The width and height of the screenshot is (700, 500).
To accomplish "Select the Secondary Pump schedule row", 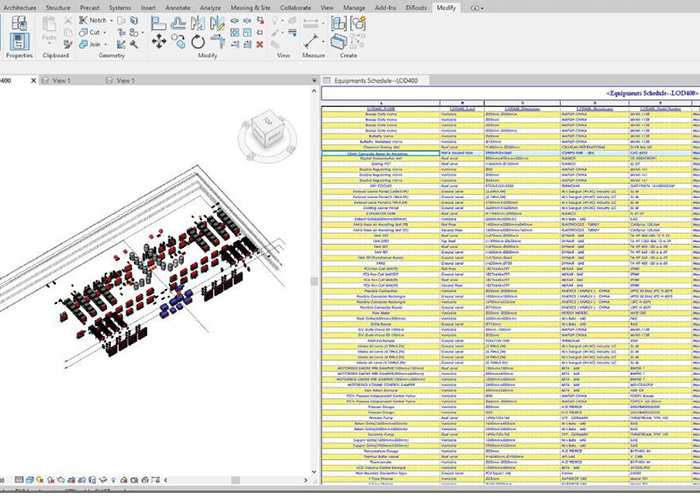I will pyautogui.click(x=511, y=434).
